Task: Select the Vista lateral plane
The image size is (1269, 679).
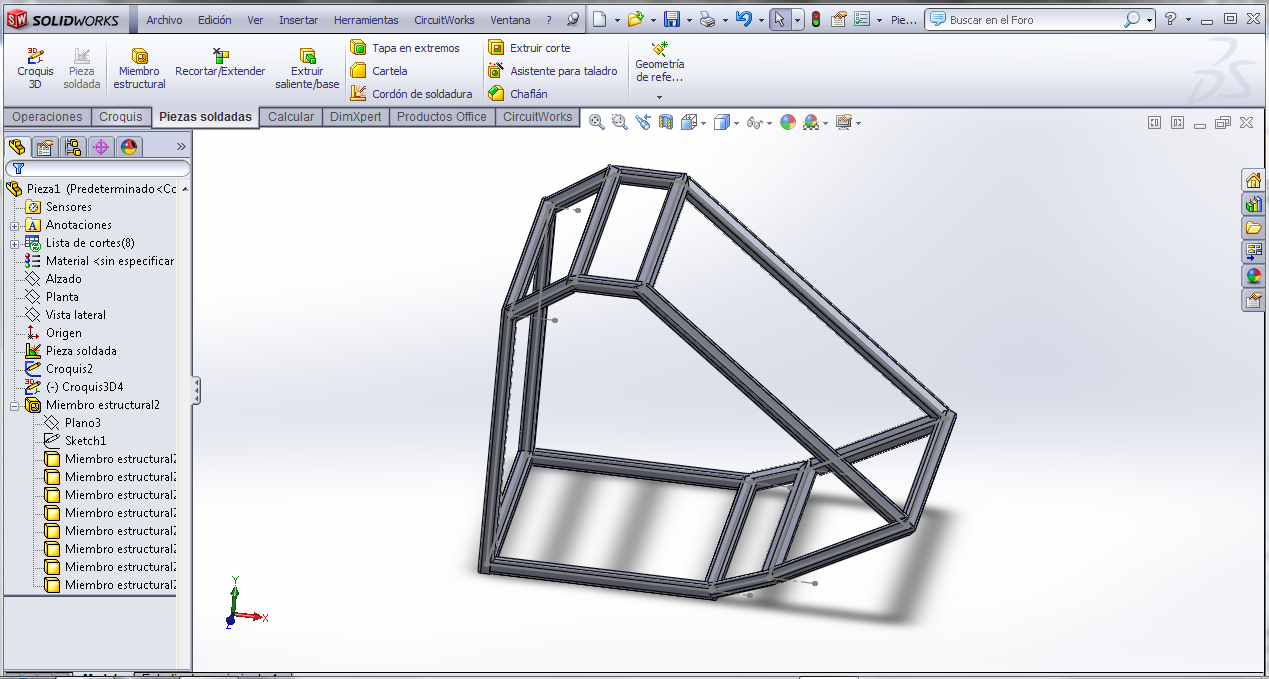Action: coord(75,315)
